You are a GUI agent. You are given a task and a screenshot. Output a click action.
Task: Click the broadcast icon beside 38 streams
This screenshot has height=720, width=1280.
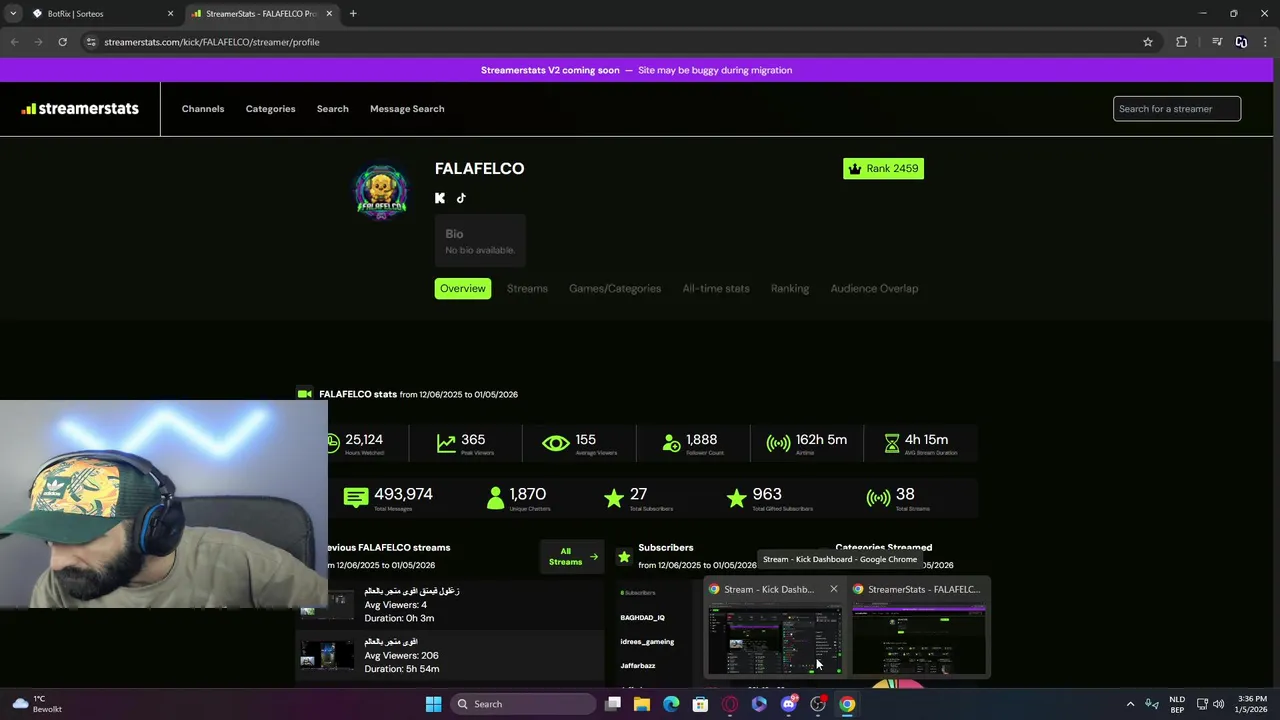click(x=878, y=497)
